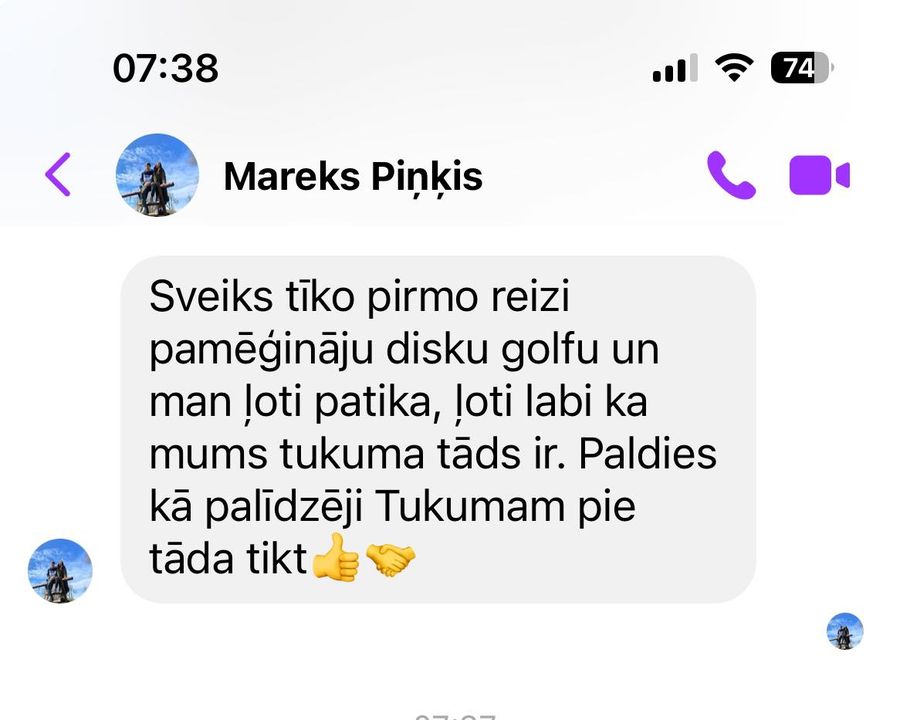The width and height of the screenshot is (910, 720).
Task: Tap the words tāda tikt before the emojis
Action: coord(228,559)
